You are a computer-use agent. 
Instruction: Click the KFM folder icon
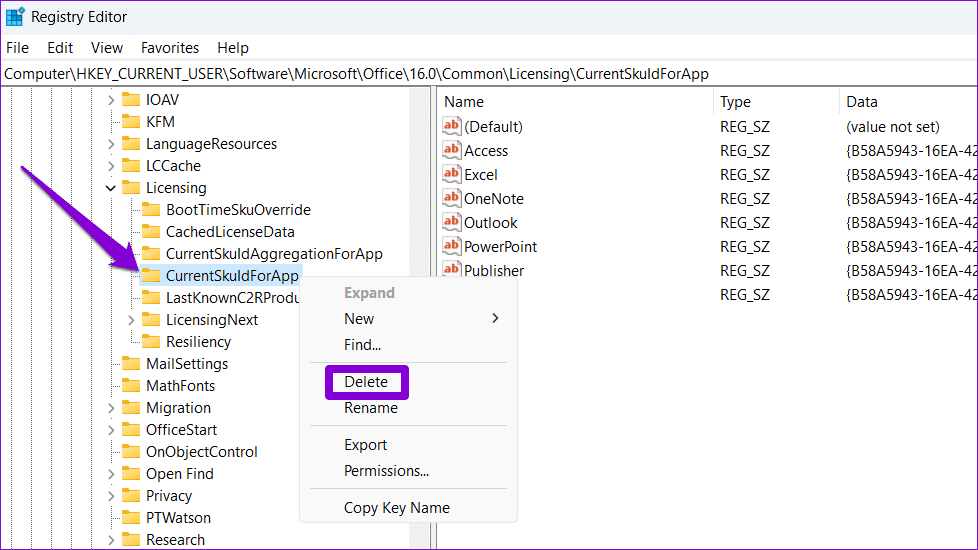click(131, 122)
